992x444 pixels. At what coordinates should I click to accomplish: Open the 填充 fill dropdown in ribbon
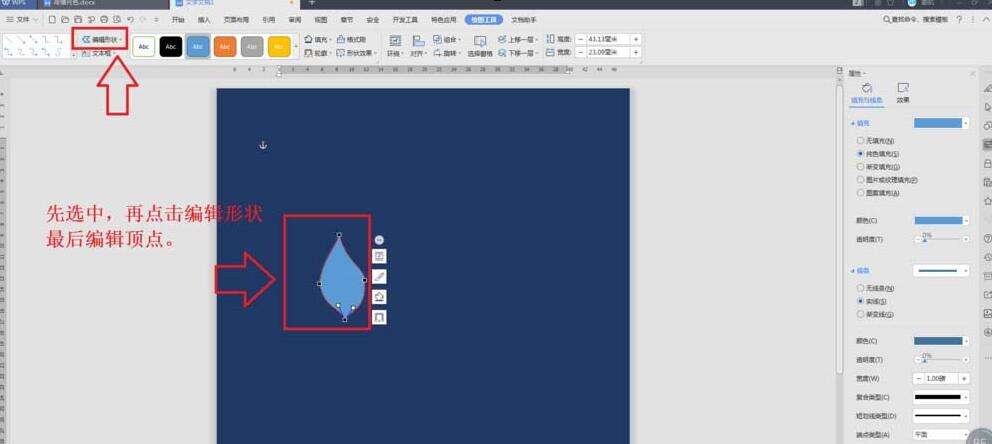click(318, 39)
